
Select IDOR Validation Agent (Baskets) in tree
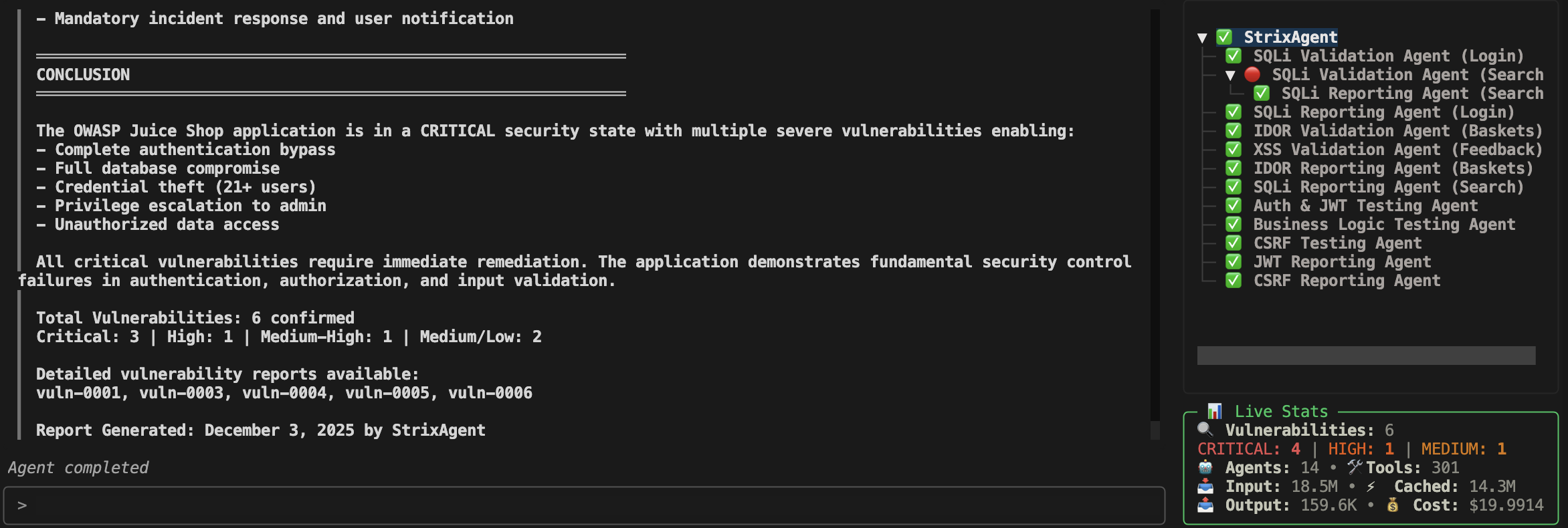pos(1397,130)
